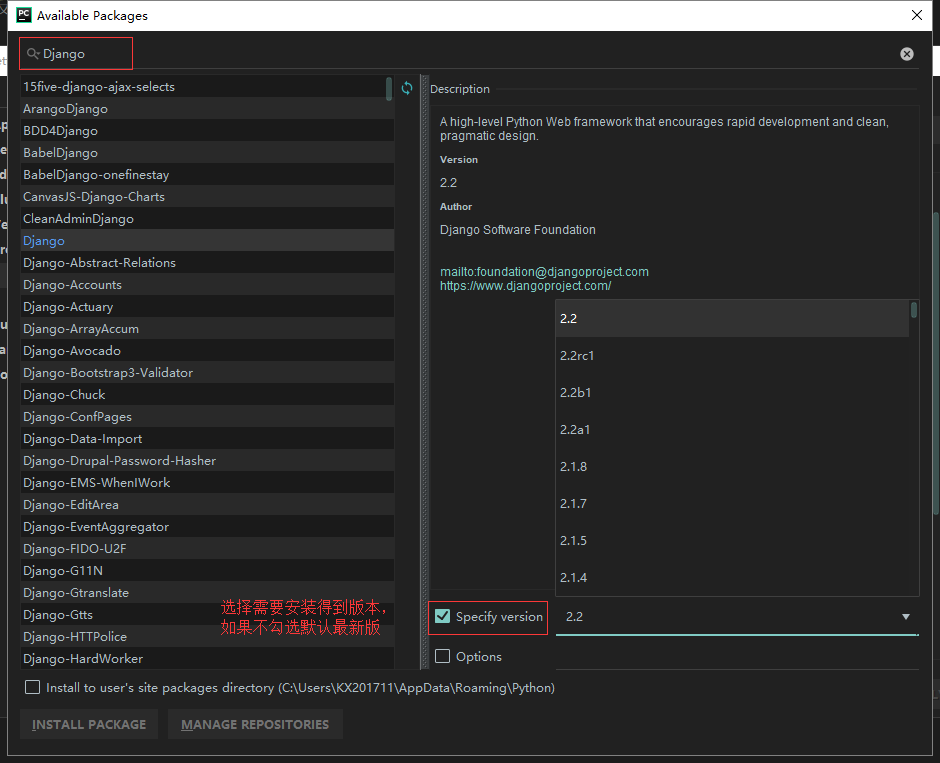Viewport: 940px width, 763px height.
Task: Select Django-Abstract-Relations package
Action: pos(207,263)
